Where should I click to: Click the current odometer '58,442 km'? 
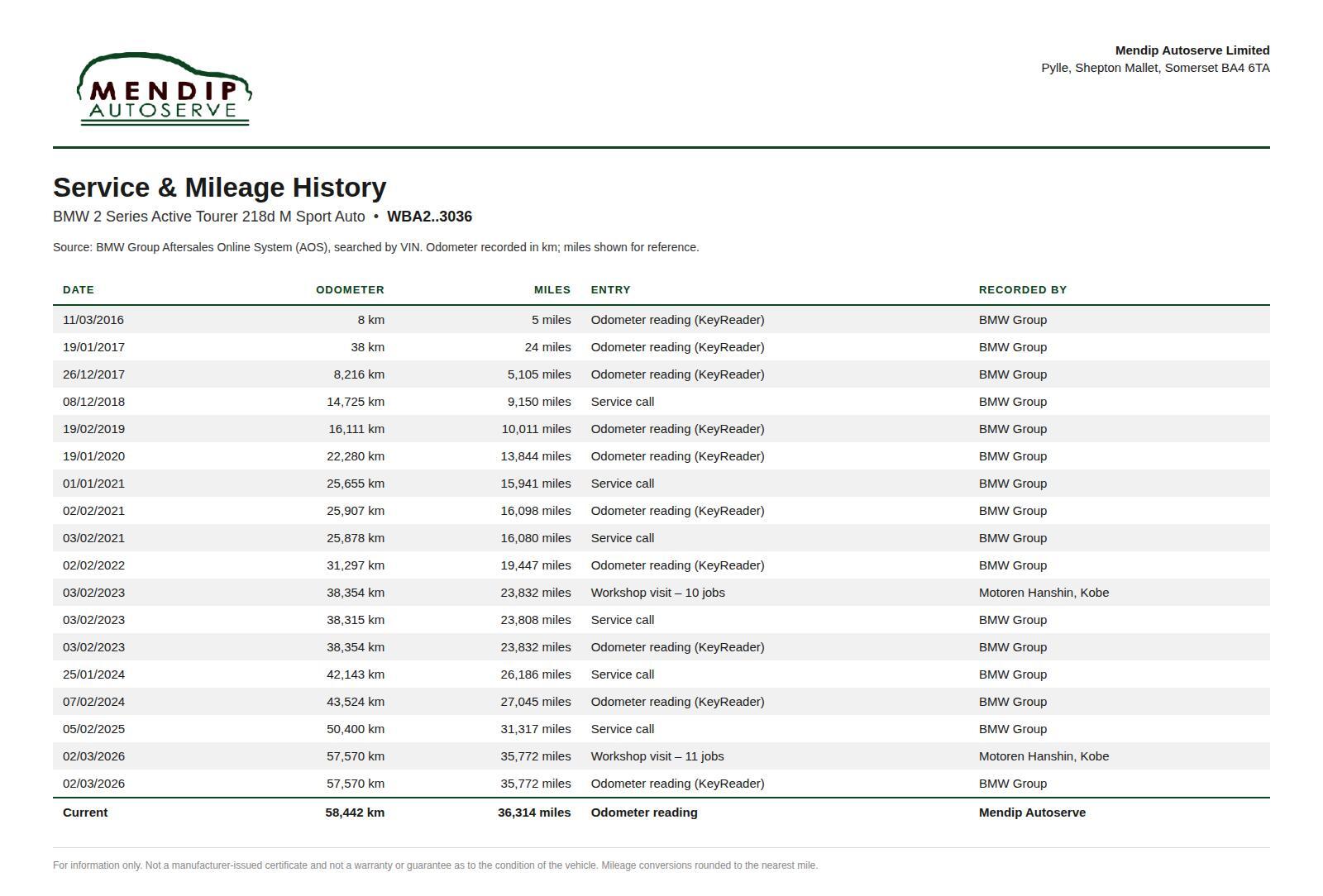click(355, 813)
